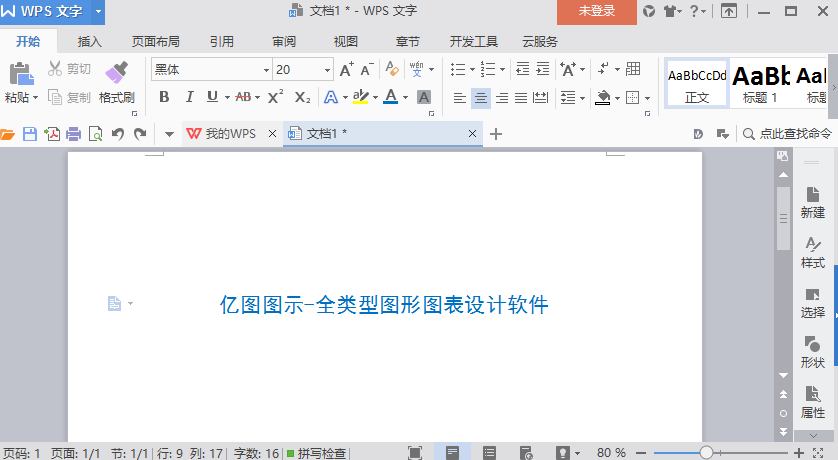Apply distributed alignment

click(x=541, y=98)
